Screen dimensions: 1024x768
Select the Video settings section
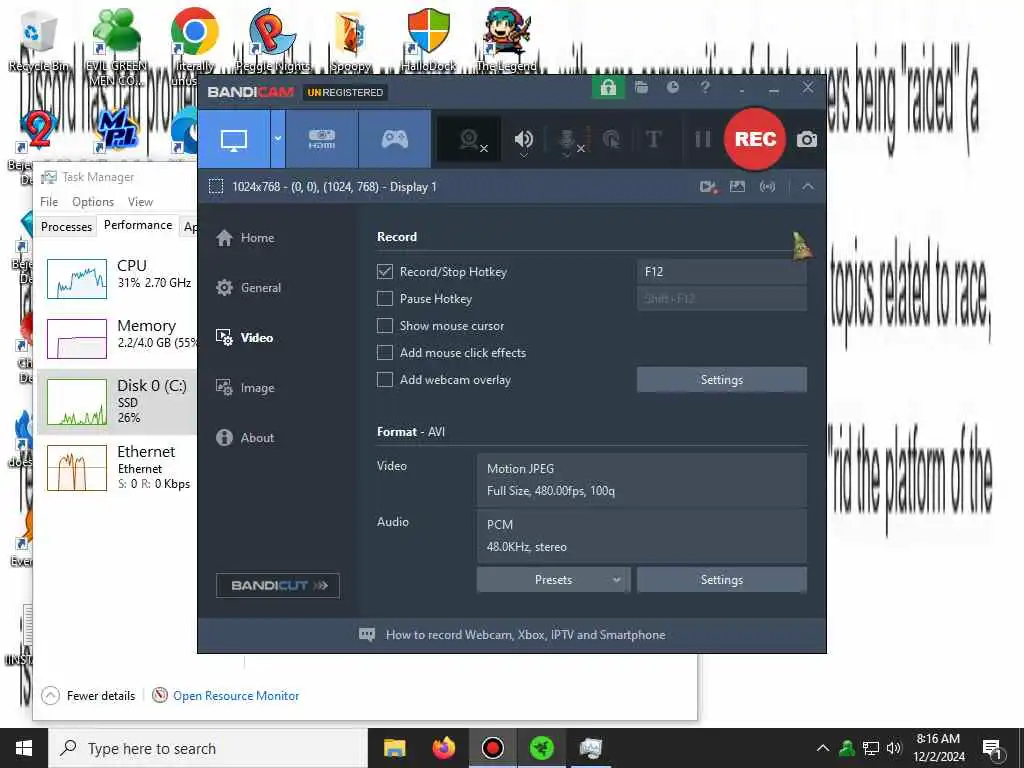click(x=244, y=338)
